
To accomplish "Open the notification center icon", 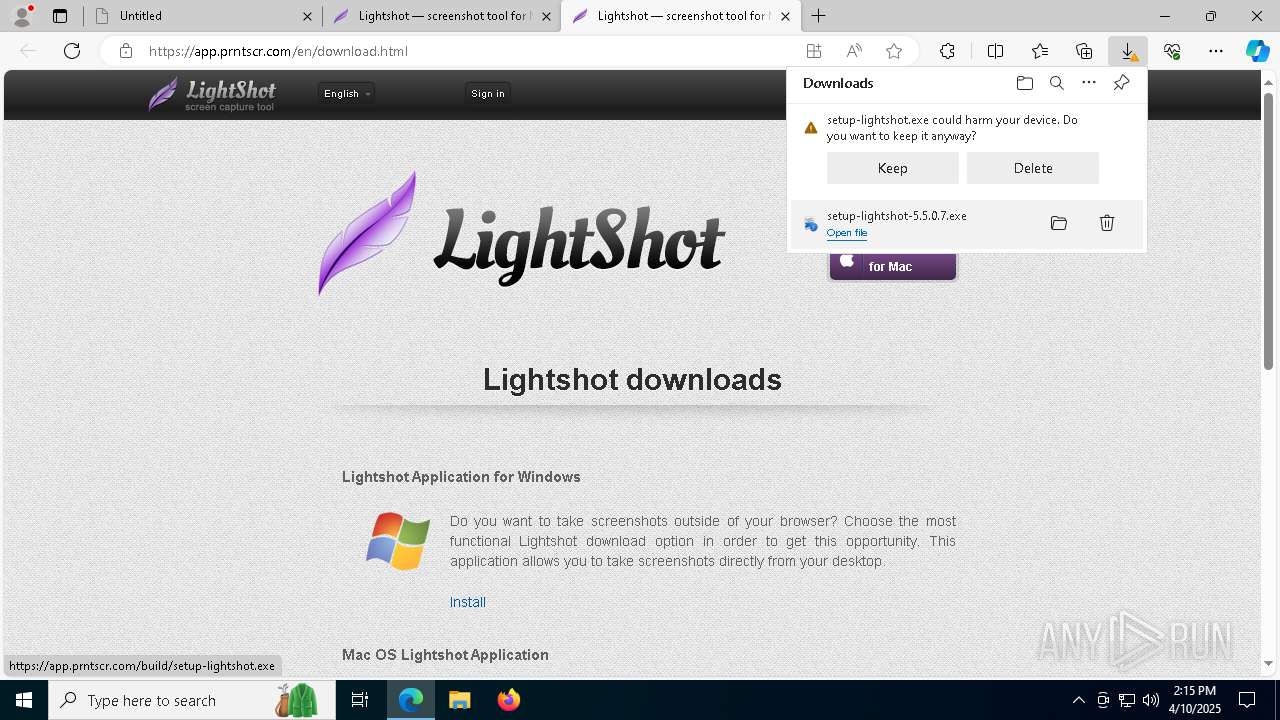I will 1247,700.
